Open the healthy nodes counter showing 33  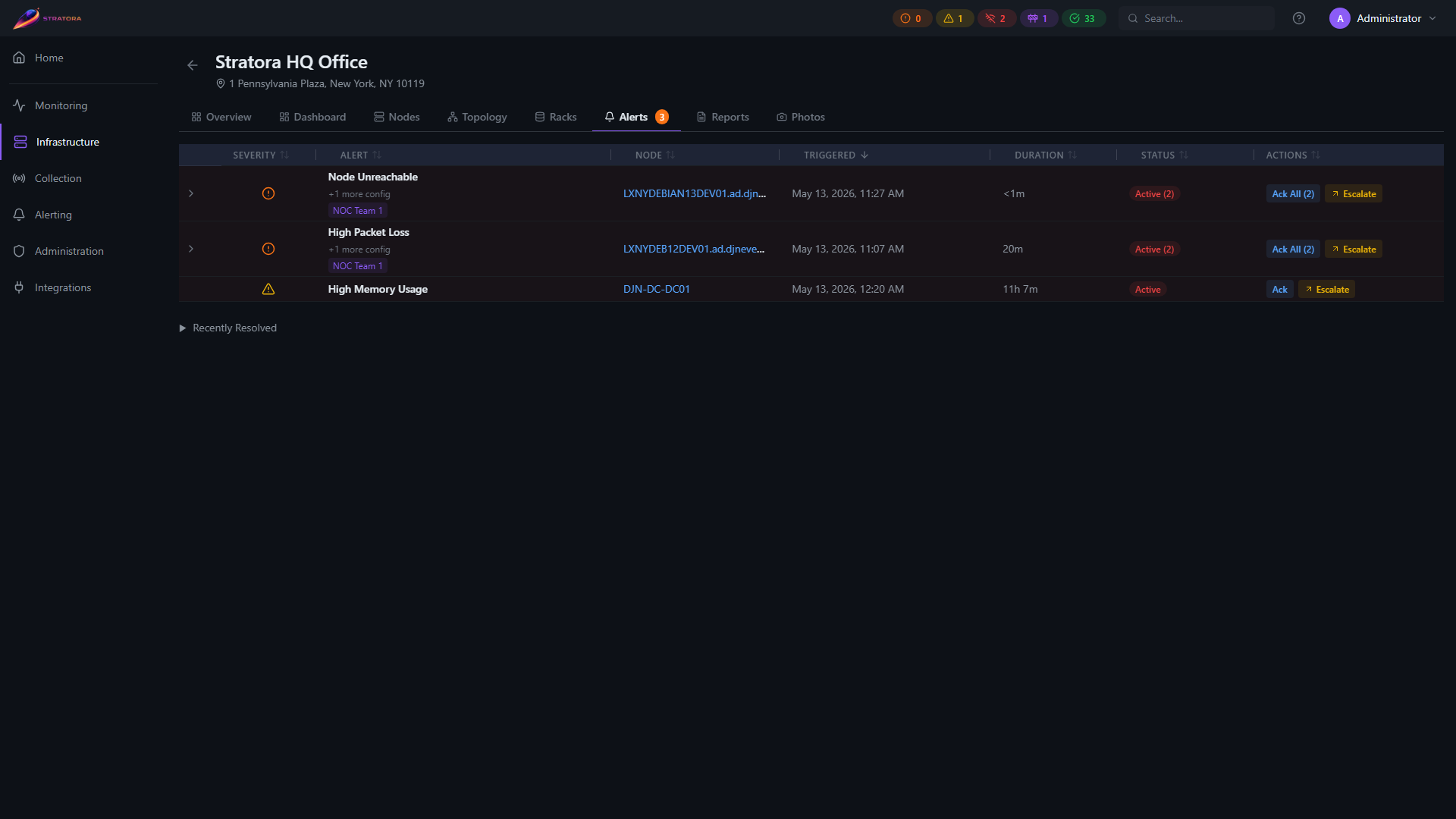(x=1083, y=18)
